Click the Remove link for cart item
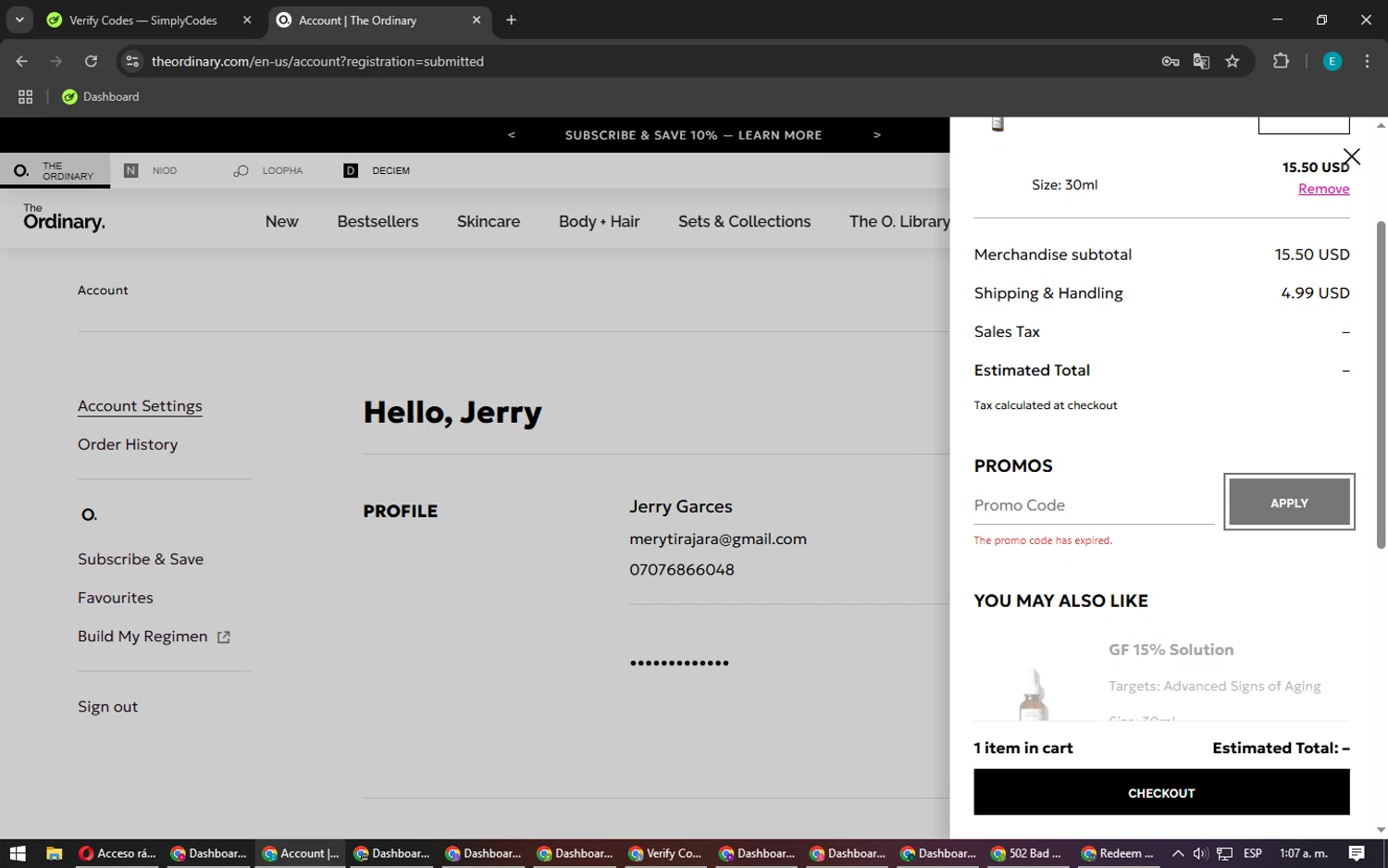This screenshot has width=1388, height=868. coord(1323,189)
